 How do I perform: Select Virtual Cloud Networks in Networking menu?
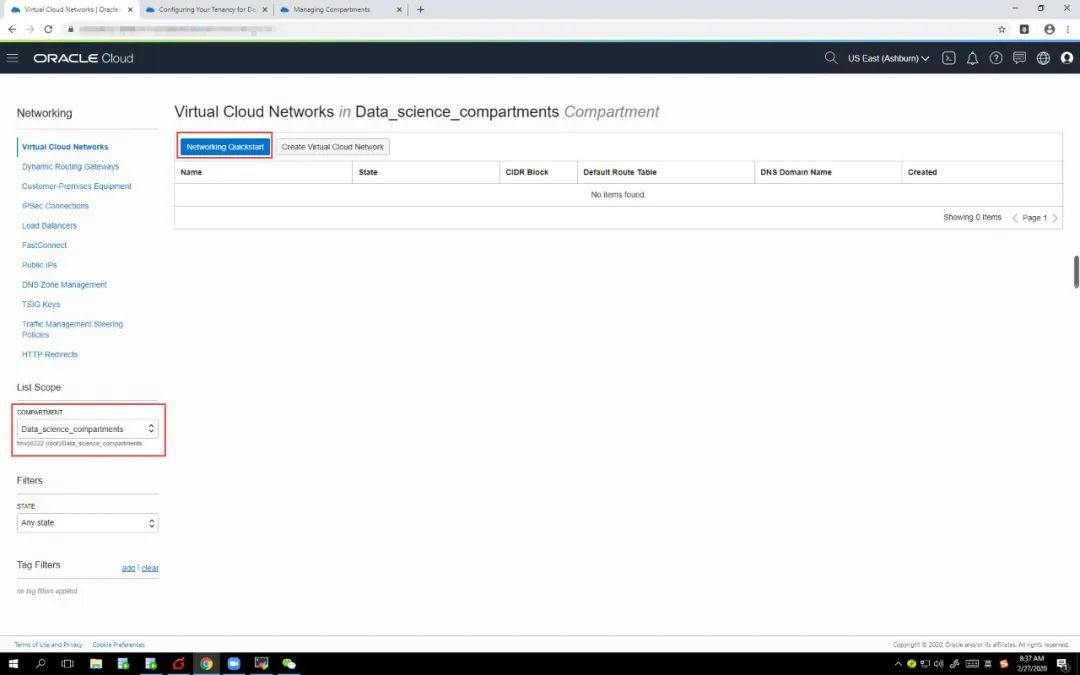click(65, 147)
